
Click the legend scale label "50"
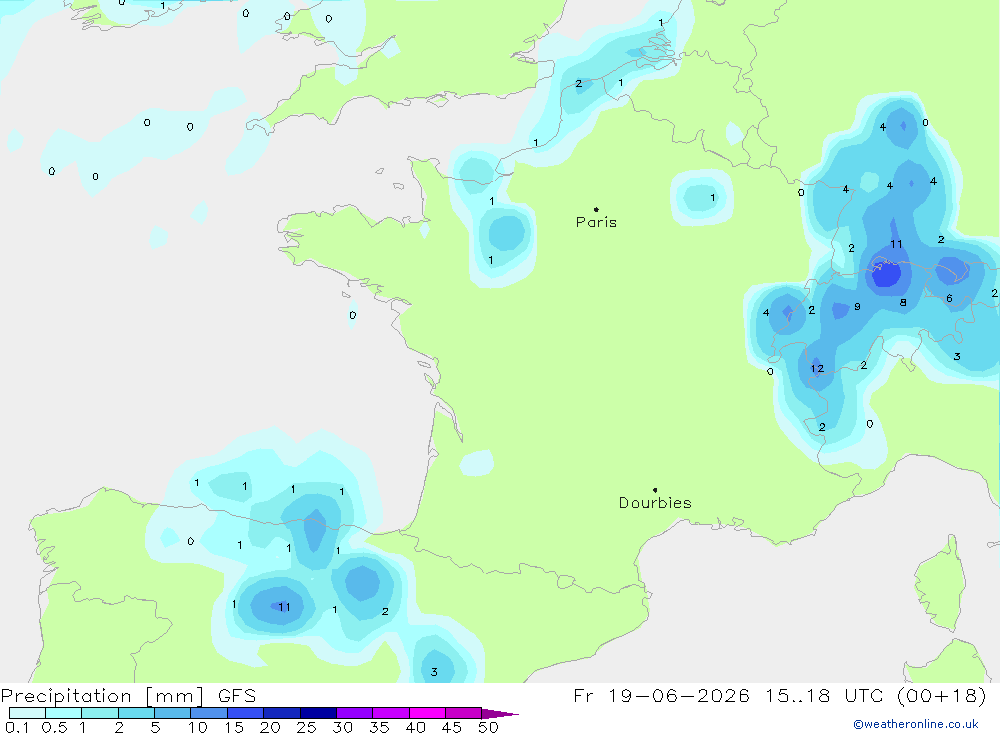489,727
